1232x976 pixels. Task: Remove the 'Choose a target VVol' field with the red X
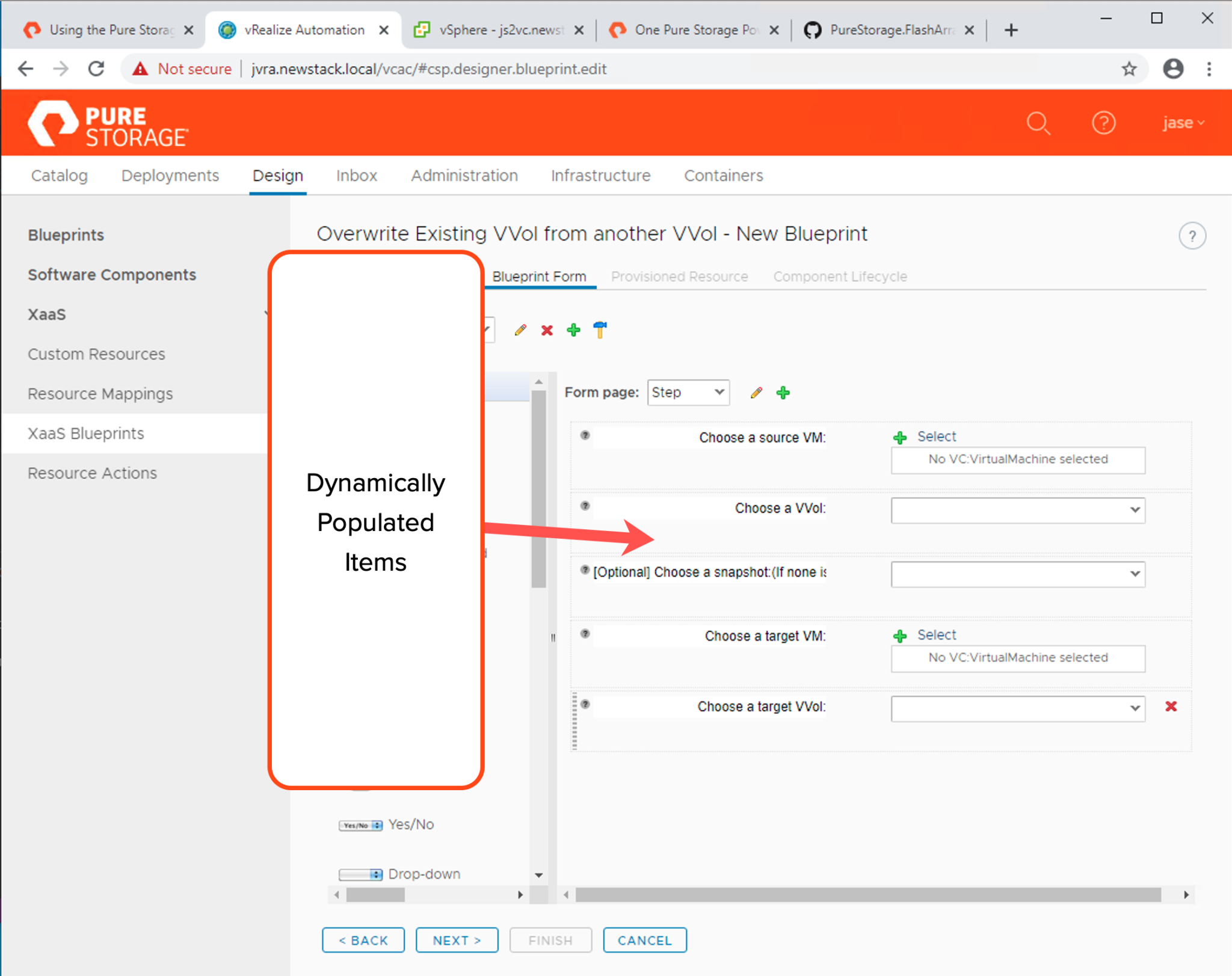(1171, 706)
